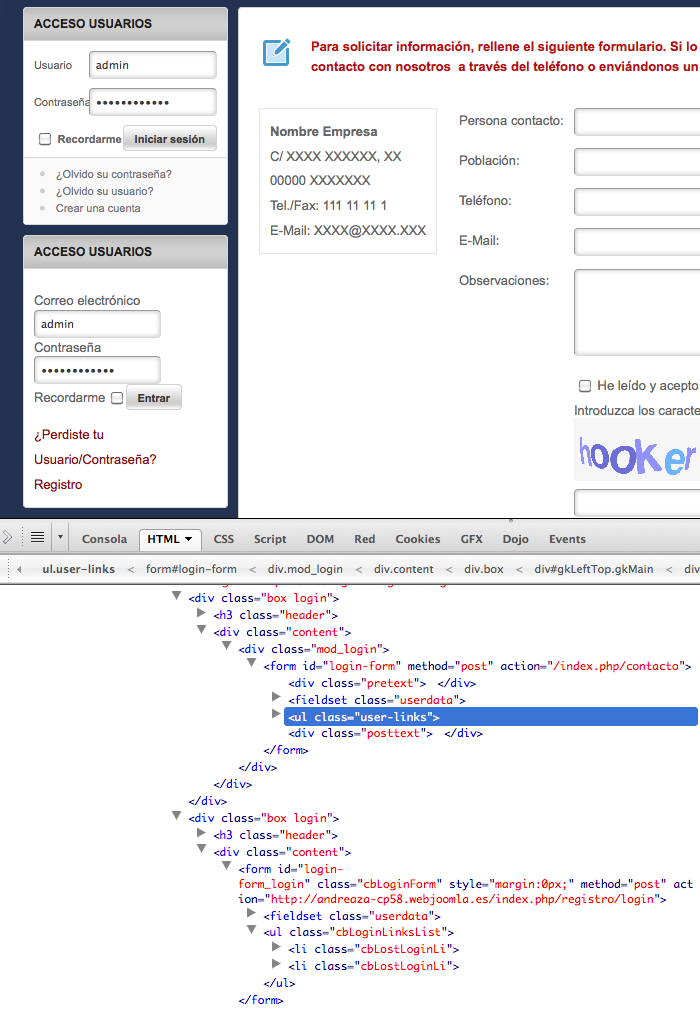Screen dimensions: 700x1011
Task: Focus the Contraseña field under Correo electrónico
Action: (x=97, y=370)
